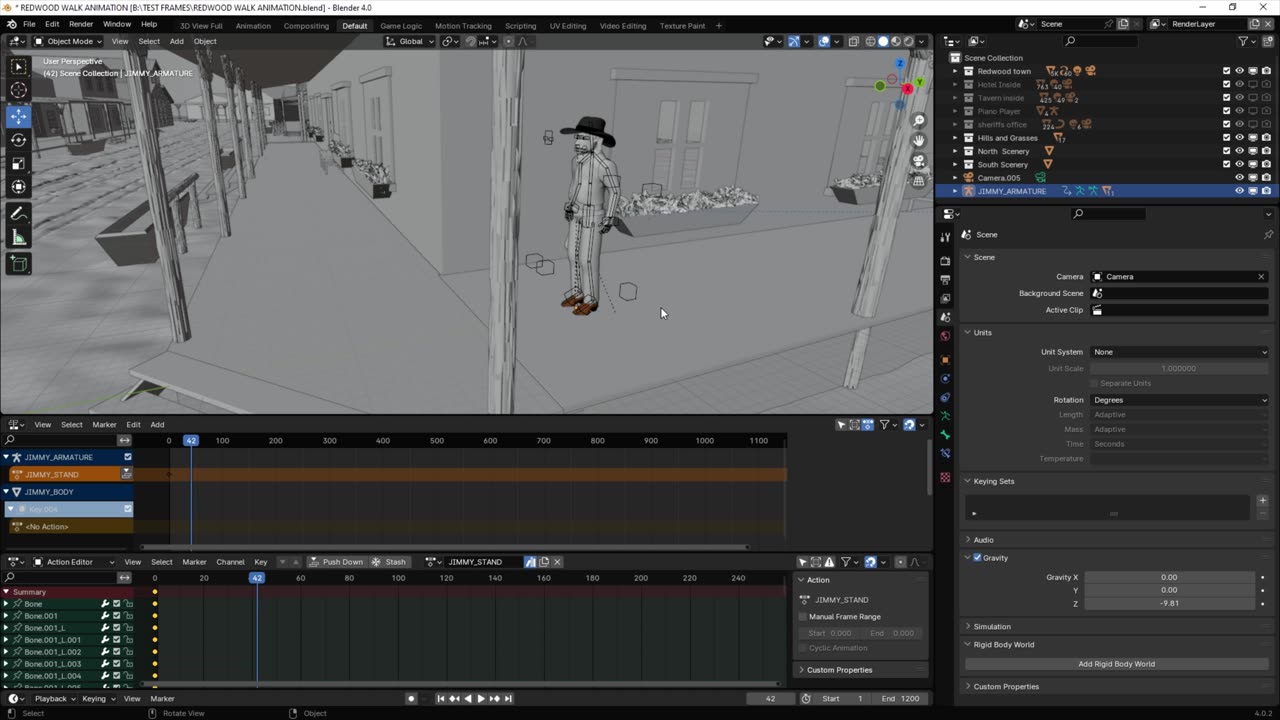Click the viewport zoom magnifier icon
The image size is (1280, 720).
click(918, 121)
